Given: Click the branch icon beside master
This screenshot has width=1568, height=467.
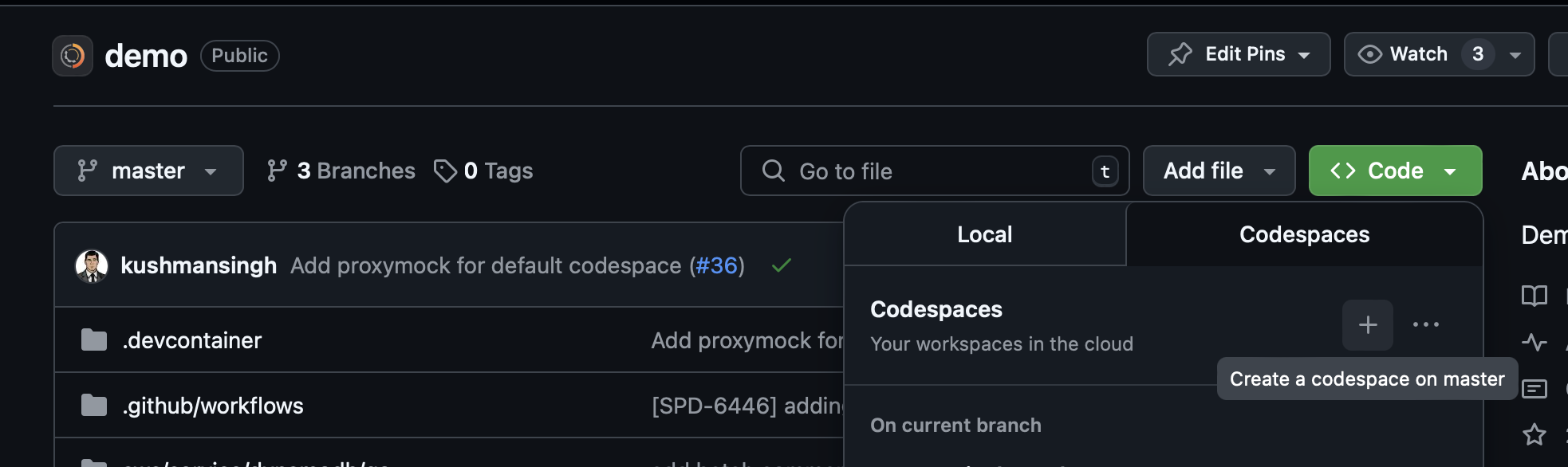Looking at the screenshot, I should coord(87,171).
